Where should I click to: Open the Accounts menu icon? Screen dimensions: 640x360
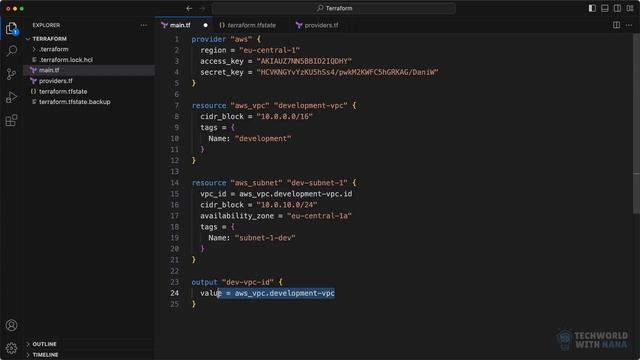11,325
